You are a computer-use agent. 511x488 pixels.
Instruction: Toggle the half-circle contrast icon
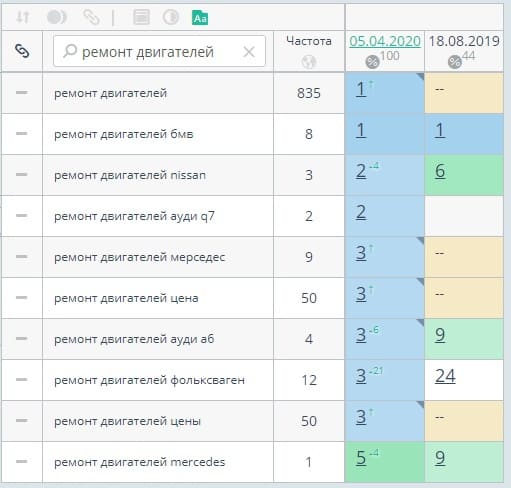point(171,17)
